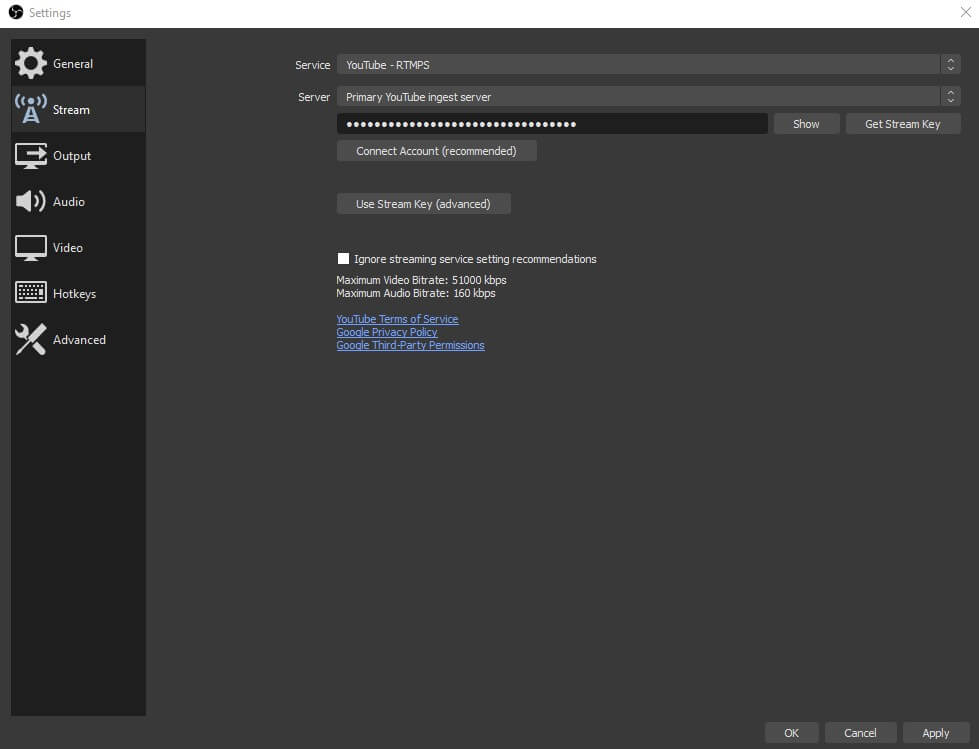
Task: Open the Service dropdown
Action: (x=640, y=64)
